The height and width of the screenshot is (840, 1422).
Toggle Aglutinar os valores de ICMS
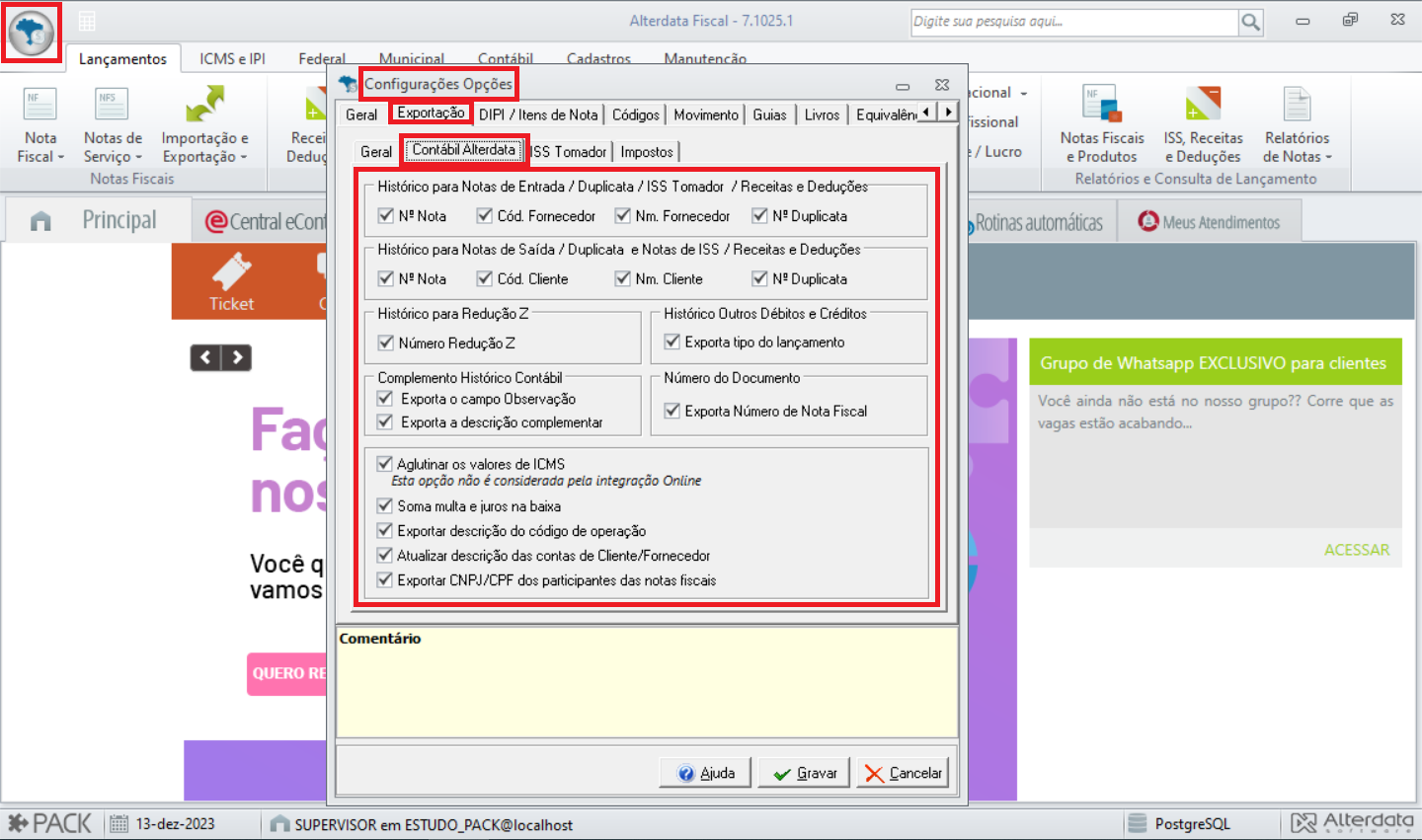385,463
